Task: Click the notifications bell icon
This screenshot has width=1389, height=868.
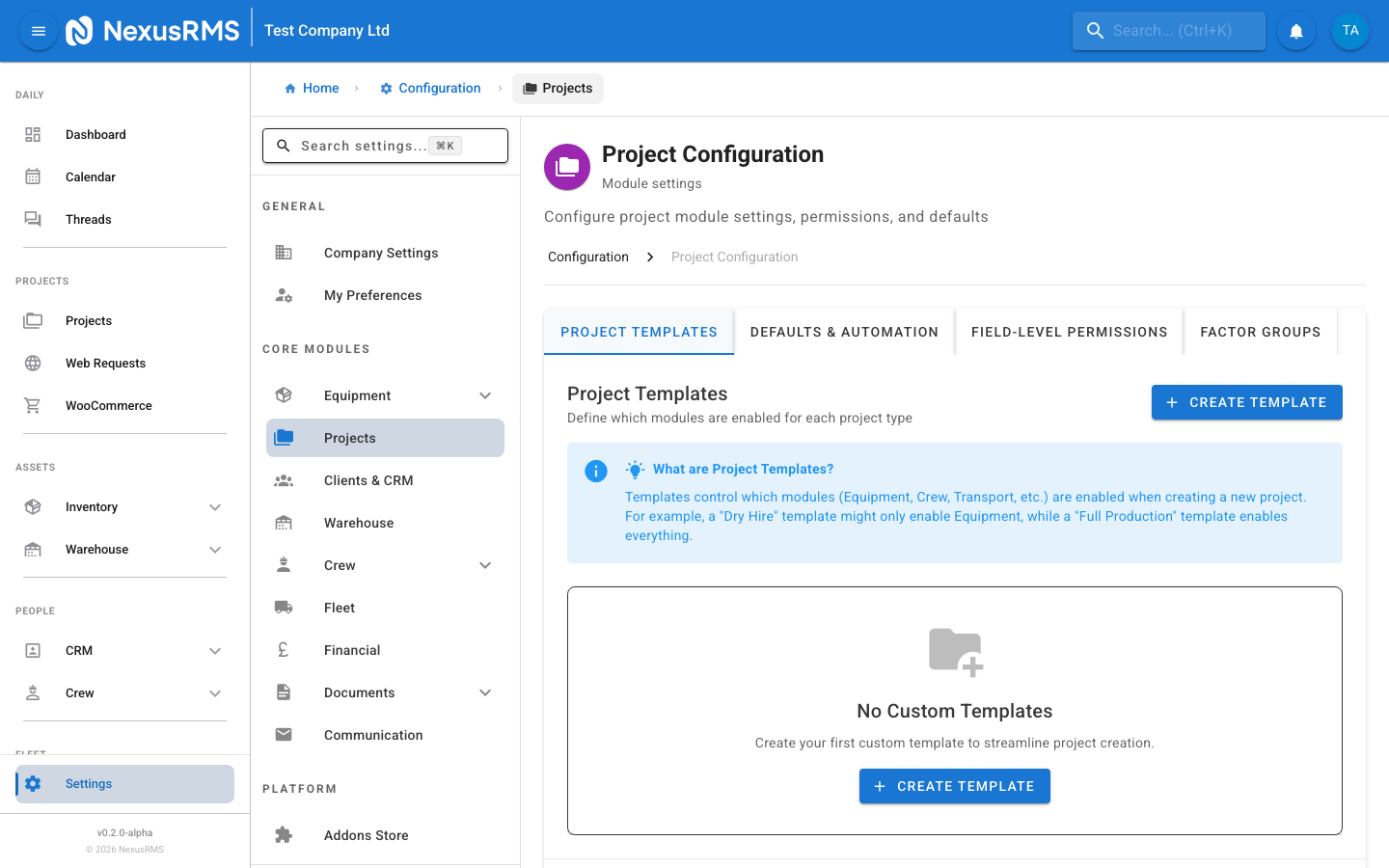Action: coord(1296,31)
